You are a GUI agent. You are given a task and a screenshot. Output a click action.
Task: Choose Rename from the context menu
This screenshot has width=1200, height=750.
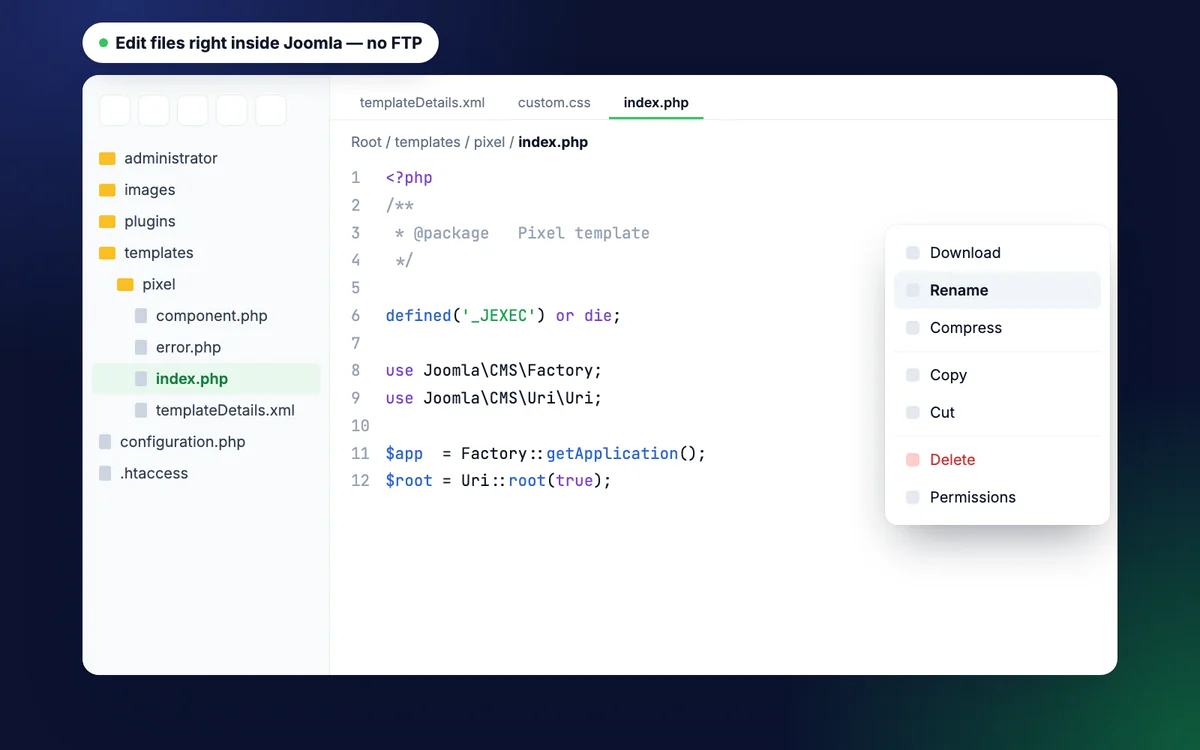[997, 290]
